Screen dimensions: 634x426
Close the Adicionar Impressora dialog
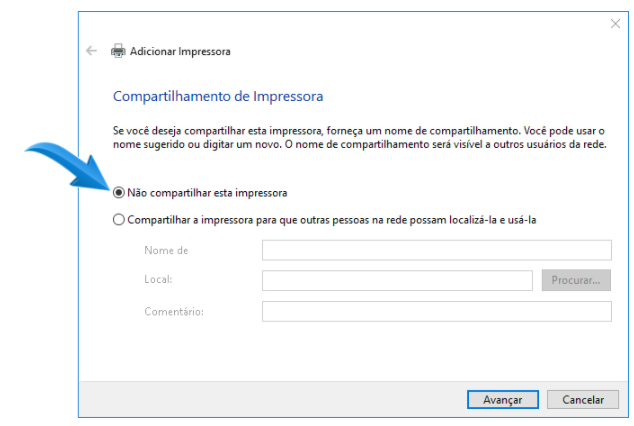[615, 24]
